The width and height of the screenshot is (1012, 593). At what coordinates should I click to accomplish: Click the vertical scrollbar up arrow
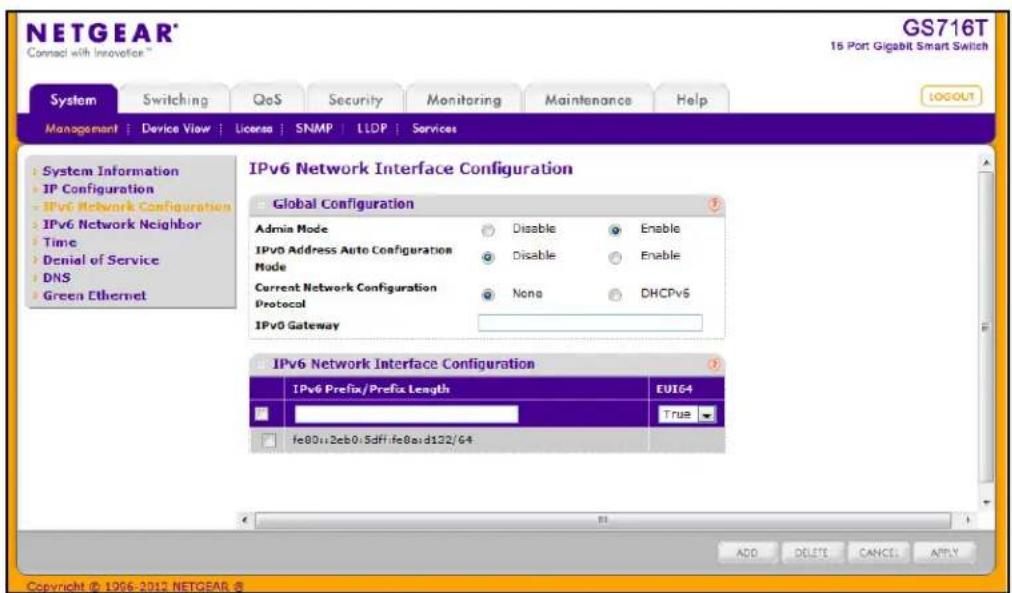point(986,162)
